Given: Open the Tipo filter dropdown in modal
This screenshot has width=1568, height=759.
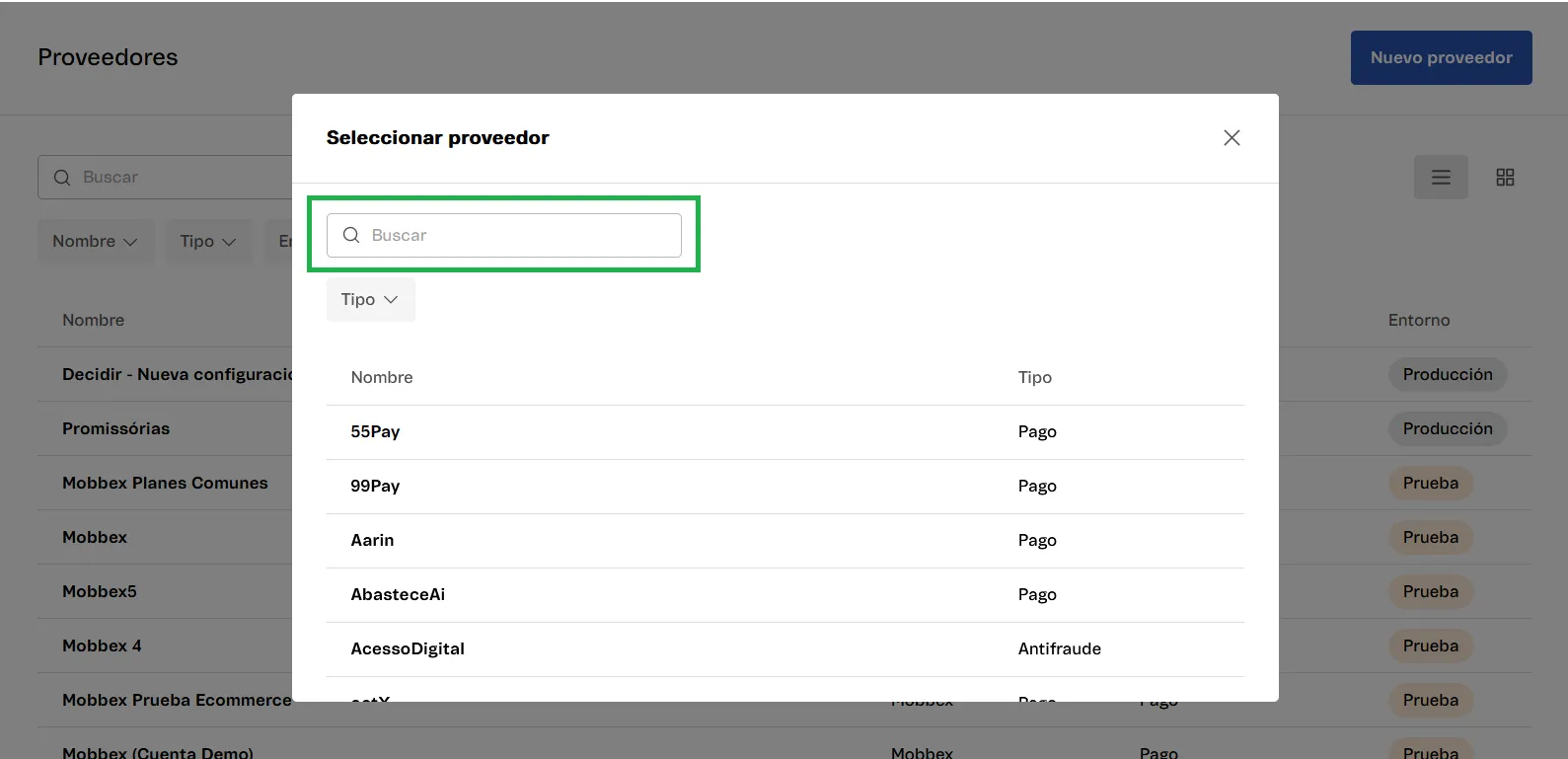Looking at the screenshot, I should pyautogui.click(x=370, y=299).
